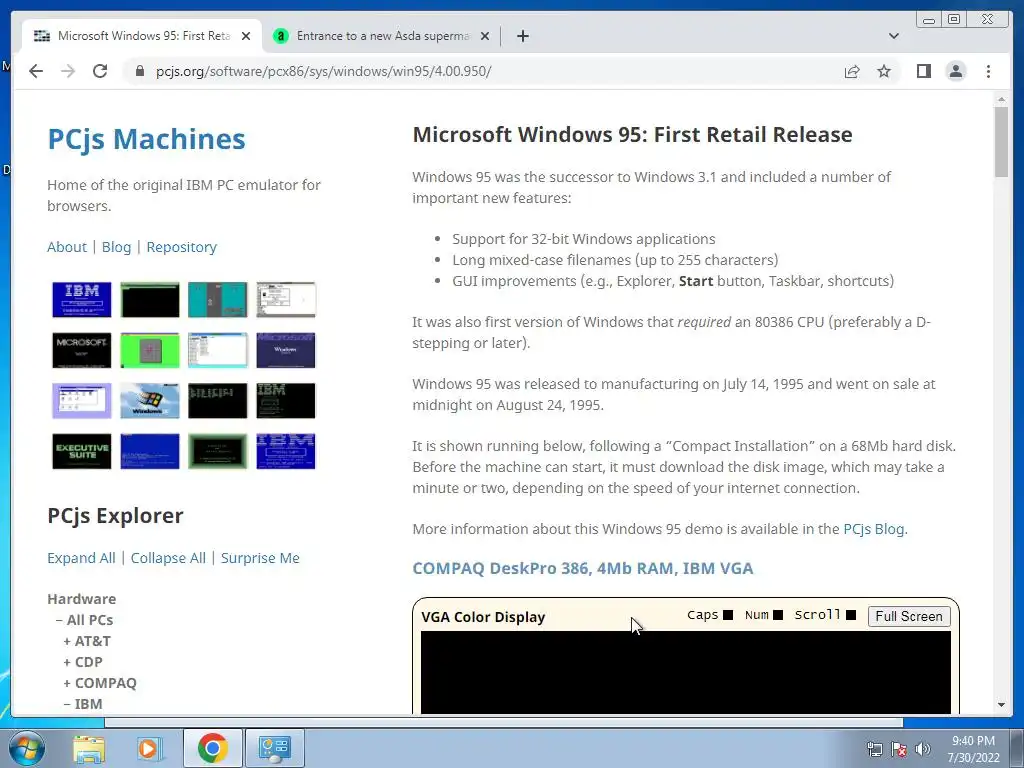
Task: Open the Chrome profile avatar
Action: (955, 71)
